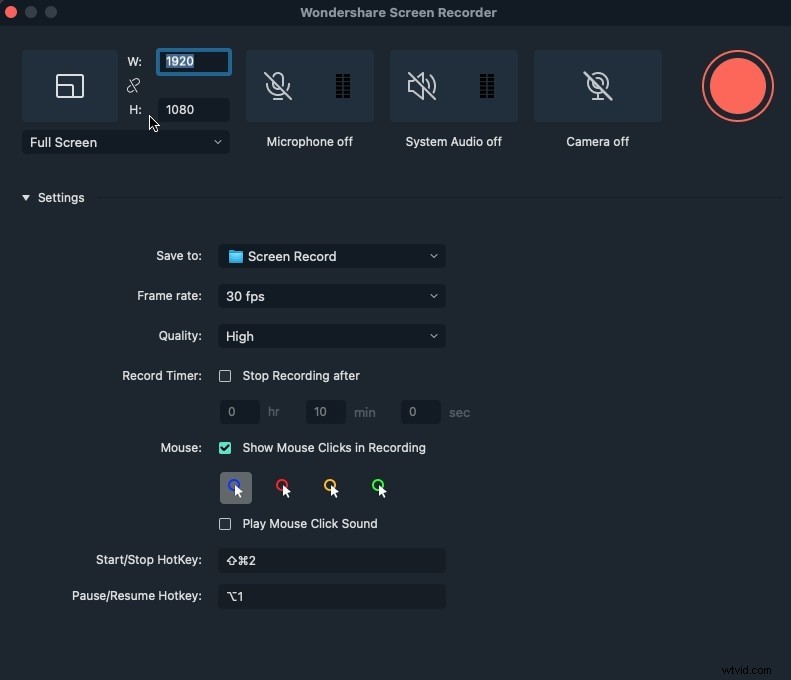The width and height of the screenshot is (791, 680).
Task: Open the Save to Screen Record dropdown
Action: click(332, 256)
